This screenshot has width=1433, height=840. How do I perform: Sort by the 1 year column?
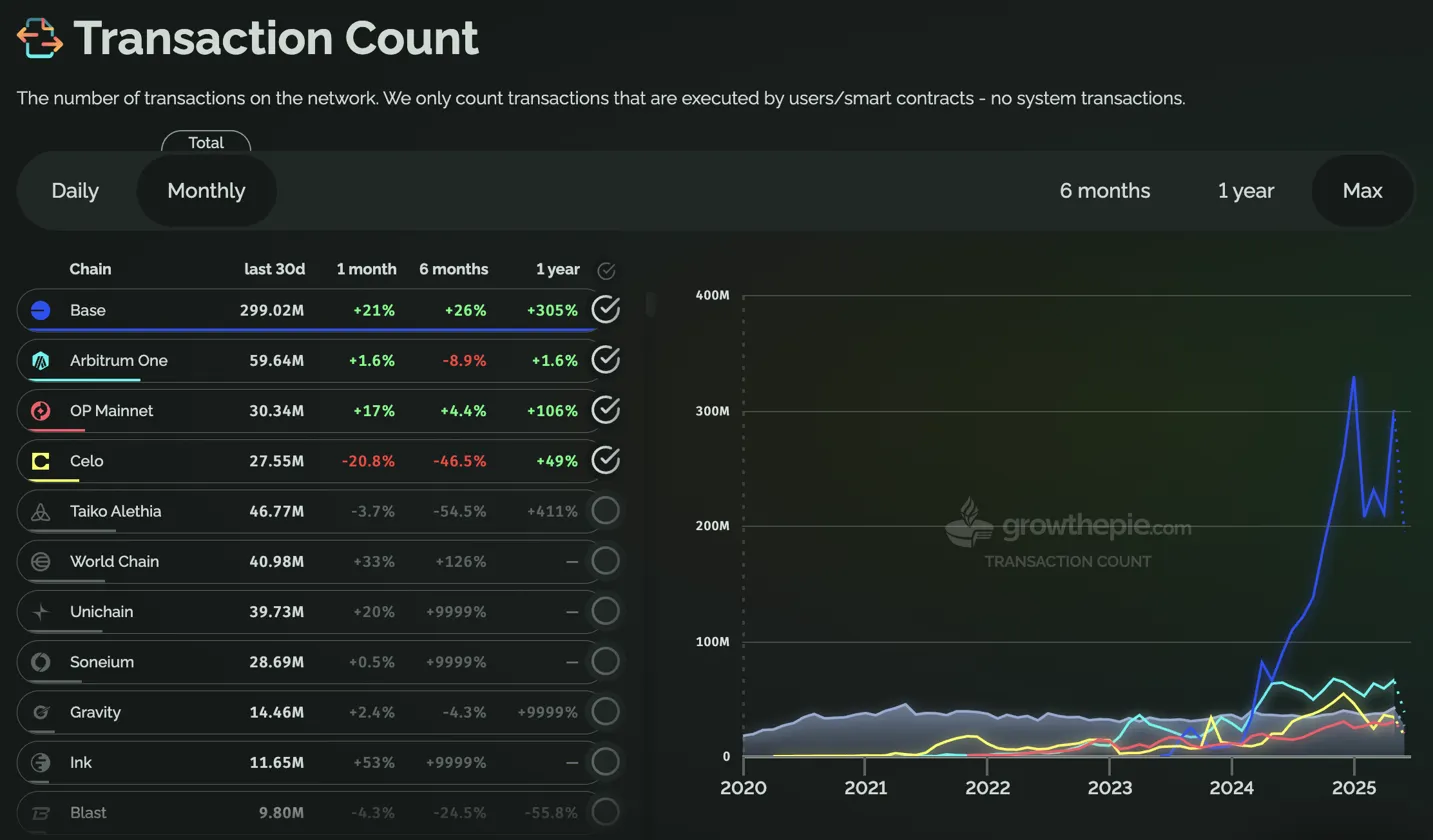tap(558, 269)
